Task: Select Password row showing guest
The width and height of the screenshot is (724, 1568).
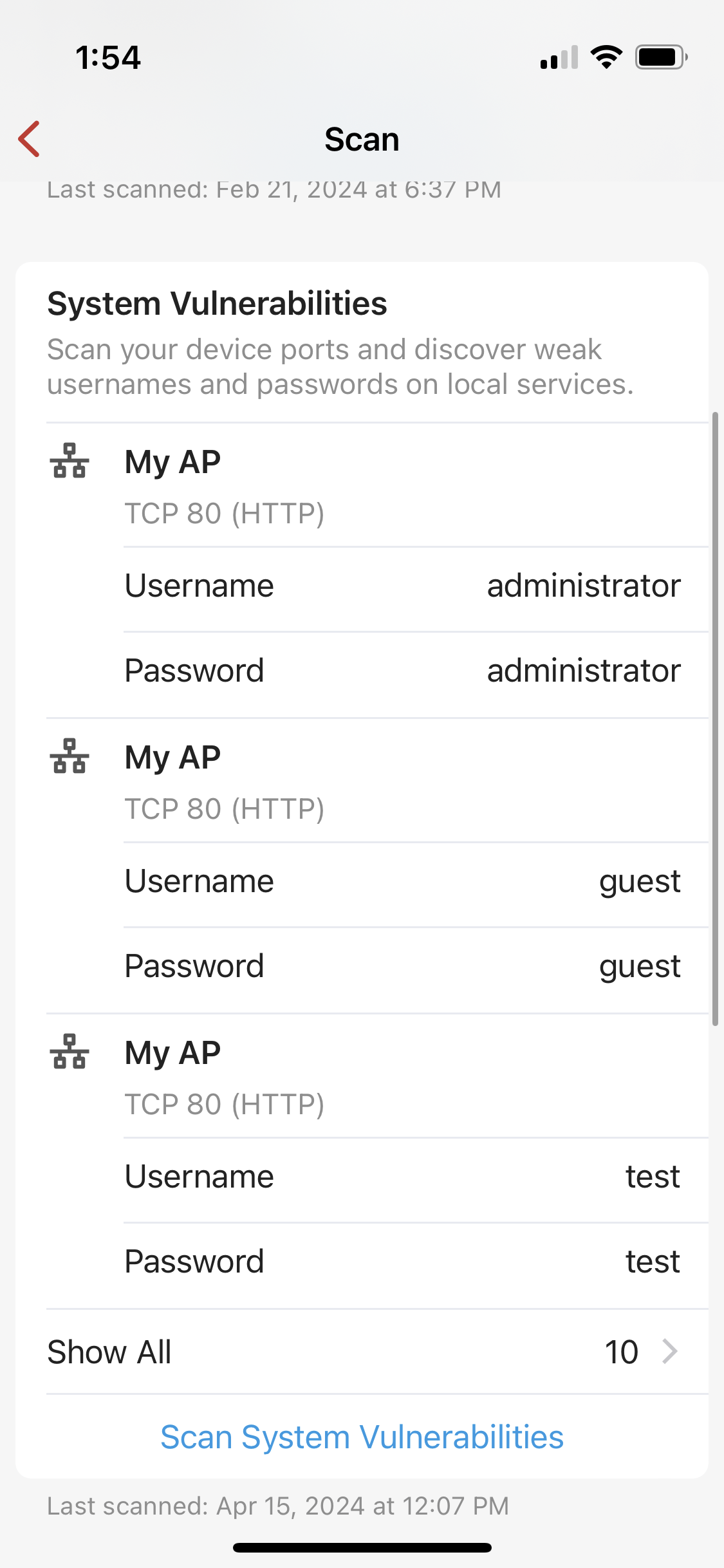Action: (416, 968)
